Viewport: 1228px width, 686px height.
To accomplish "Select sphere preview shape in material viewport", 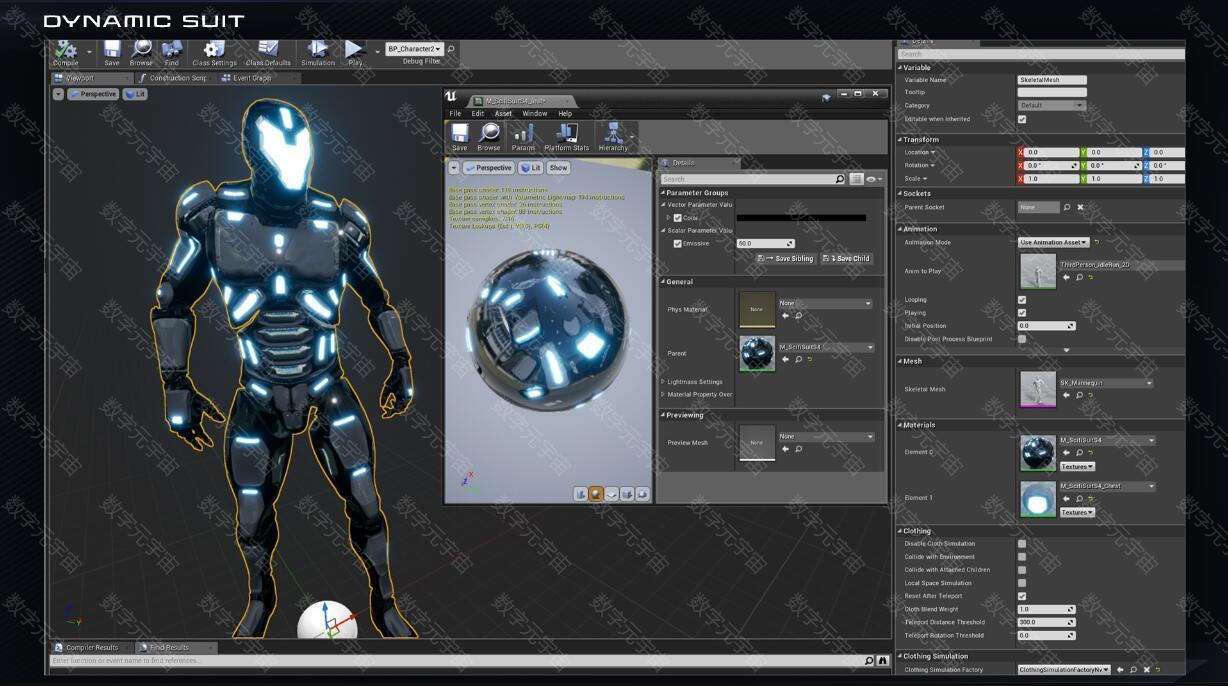I will [596, 494].
